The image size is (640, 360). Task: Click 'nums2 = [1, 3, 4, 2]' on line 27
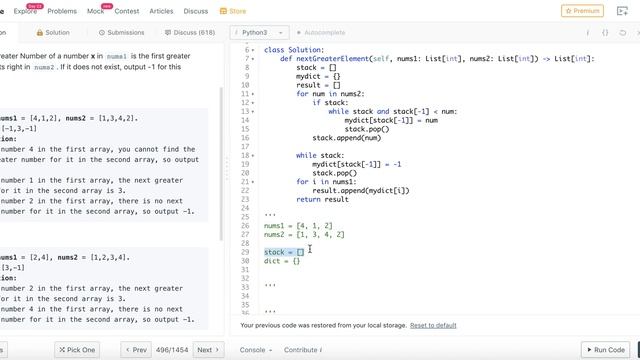pos(304,235)
